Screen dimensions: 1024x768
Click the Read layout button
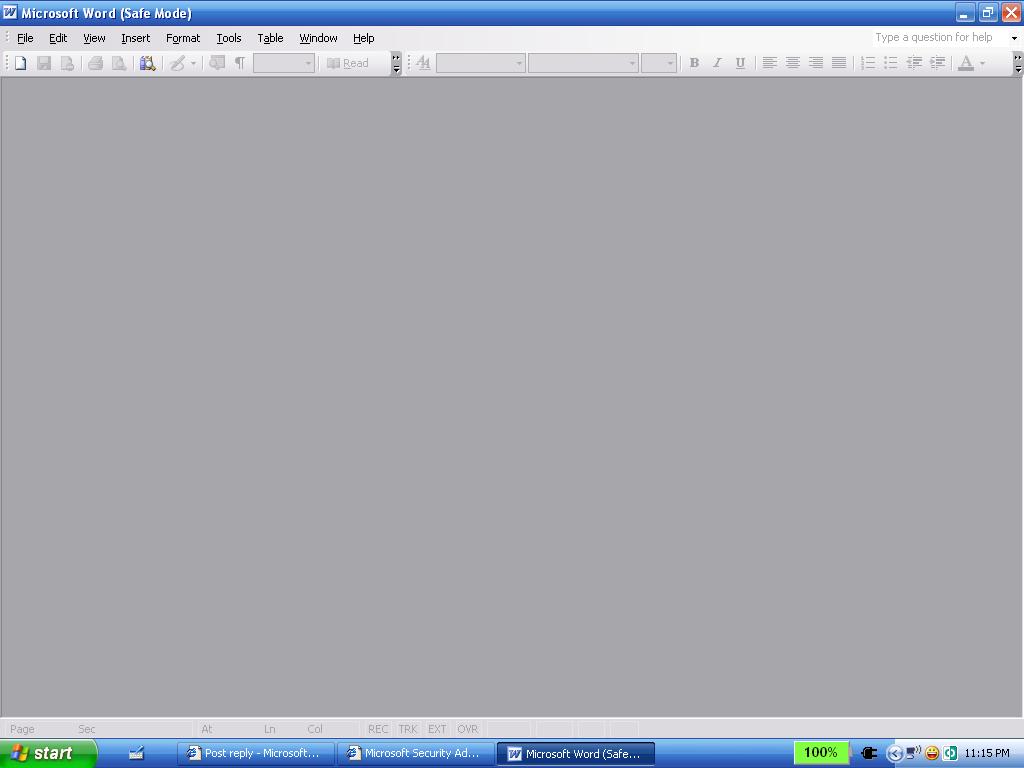[x=348, y=63]
